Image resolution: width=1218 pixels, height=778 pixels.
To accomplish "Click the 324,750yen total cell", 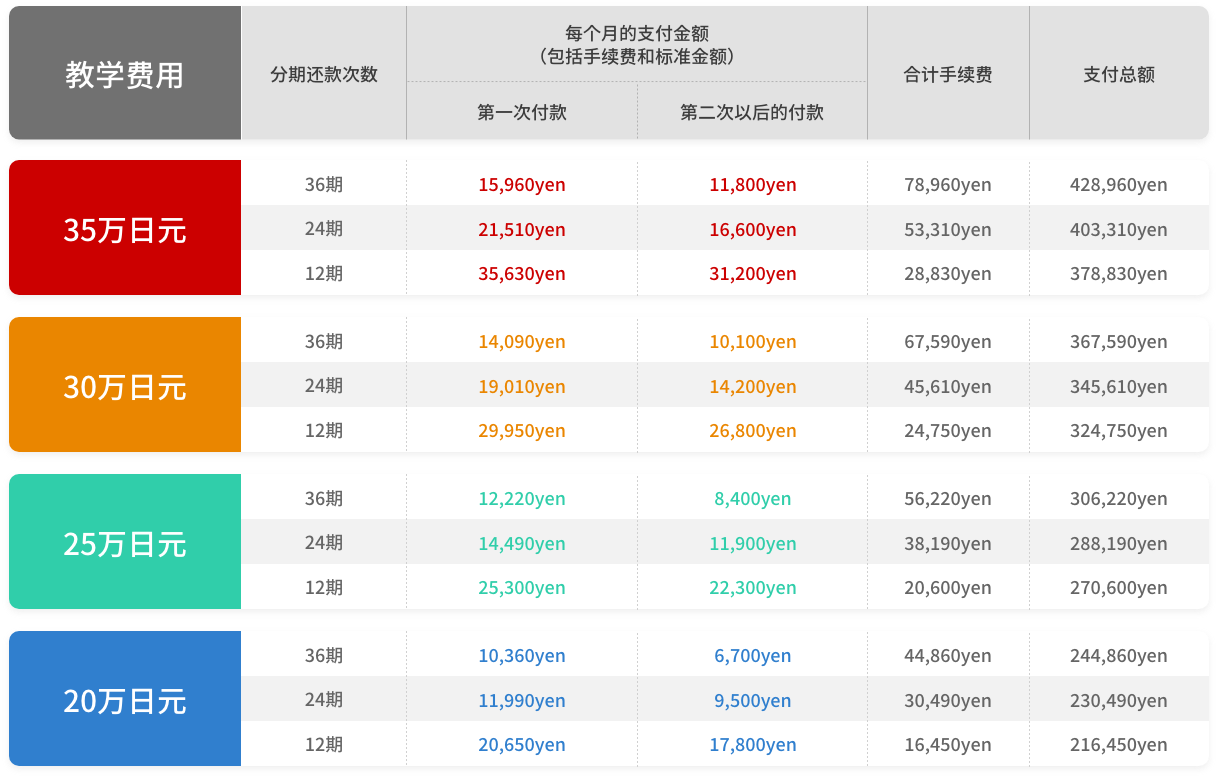I will [1119, 431].
